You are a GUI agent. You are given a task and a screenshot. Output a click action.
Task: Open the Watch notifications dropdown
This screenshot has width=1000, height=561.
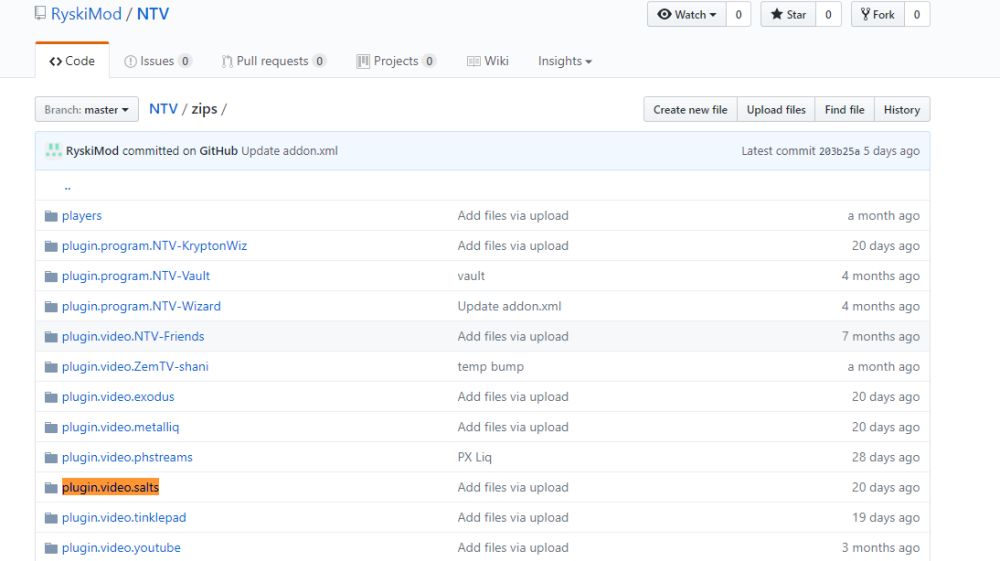pyautogui.click(x=688, y=15)
